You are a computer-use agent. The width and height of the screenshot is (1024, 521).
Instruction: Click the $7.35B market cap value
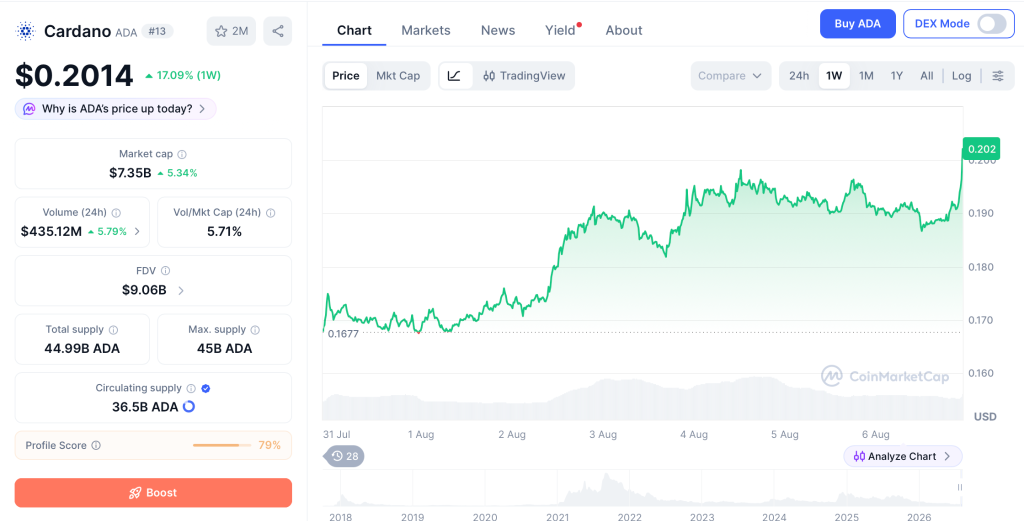(x=130, y=173)
